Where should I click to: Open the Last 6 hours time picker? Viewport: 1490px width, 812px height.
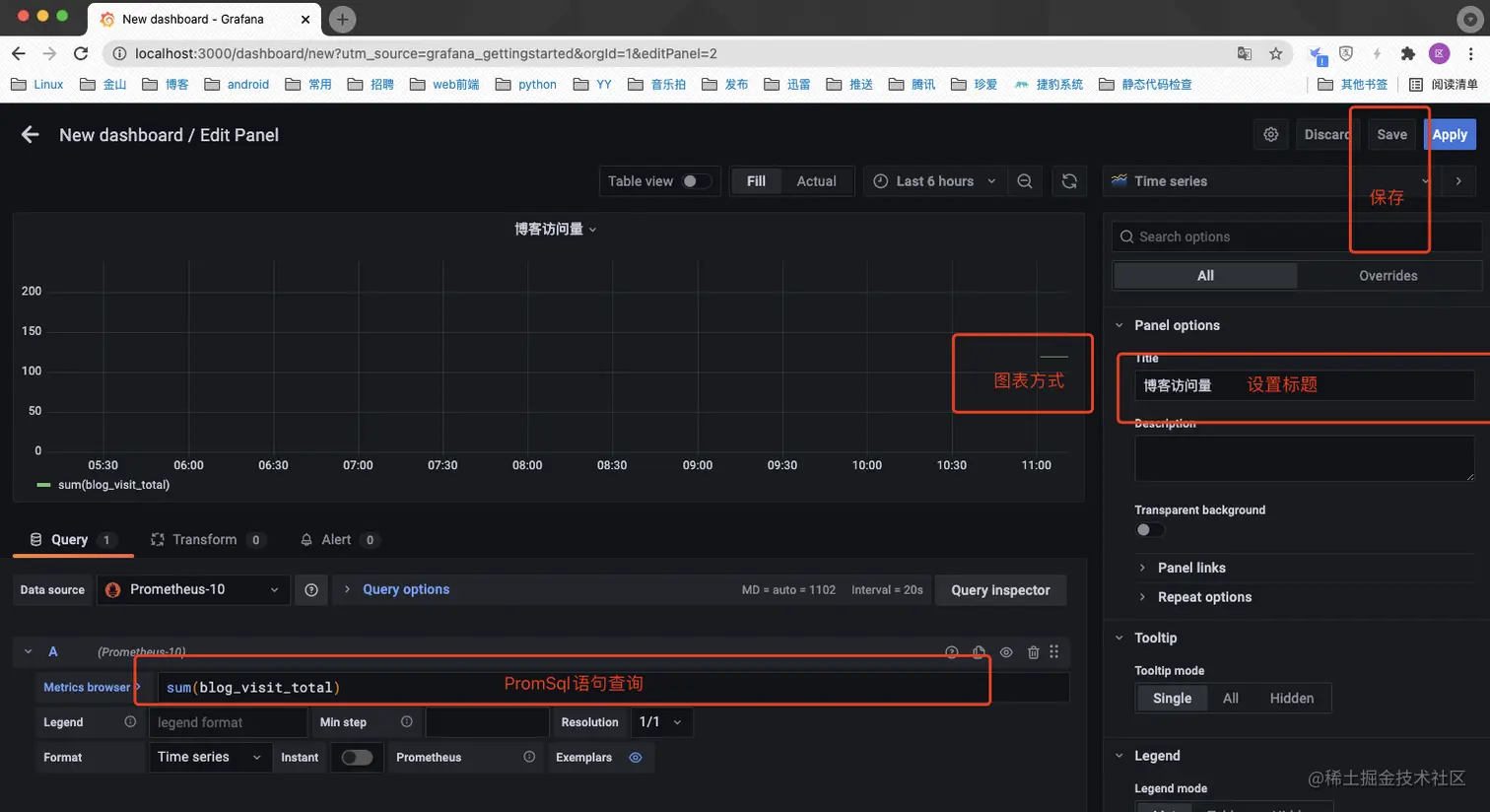click(934, 181)
